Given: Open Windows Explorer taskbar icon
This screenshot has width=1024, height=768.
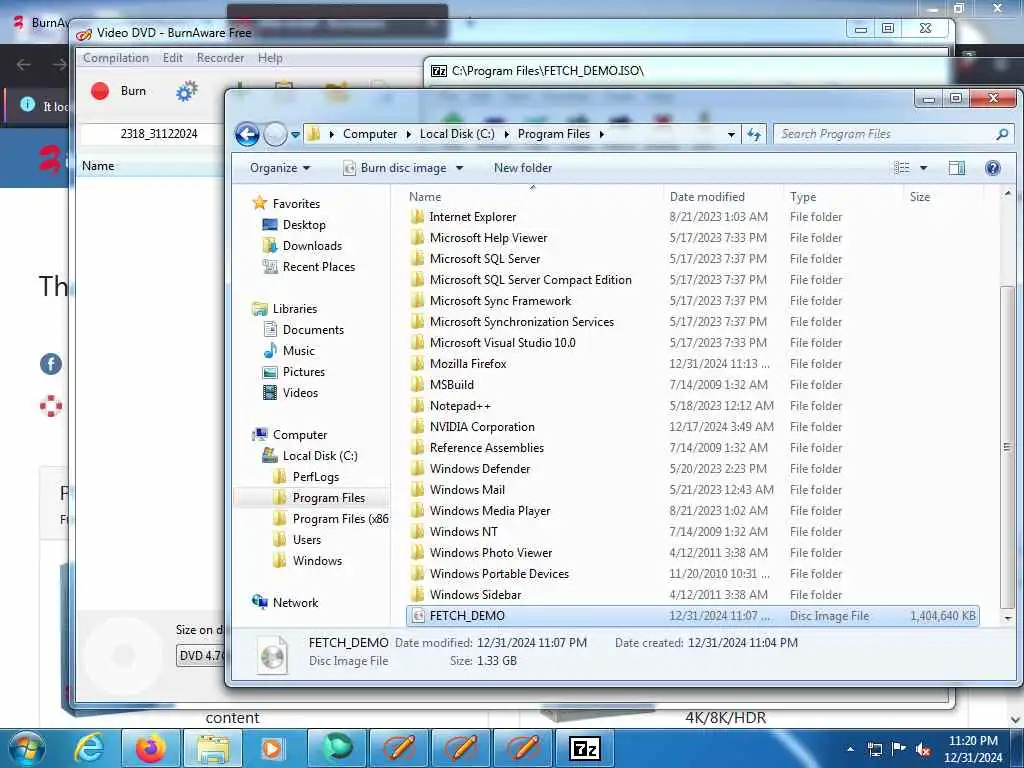Looking at the screenshot, I should point(213,748).
